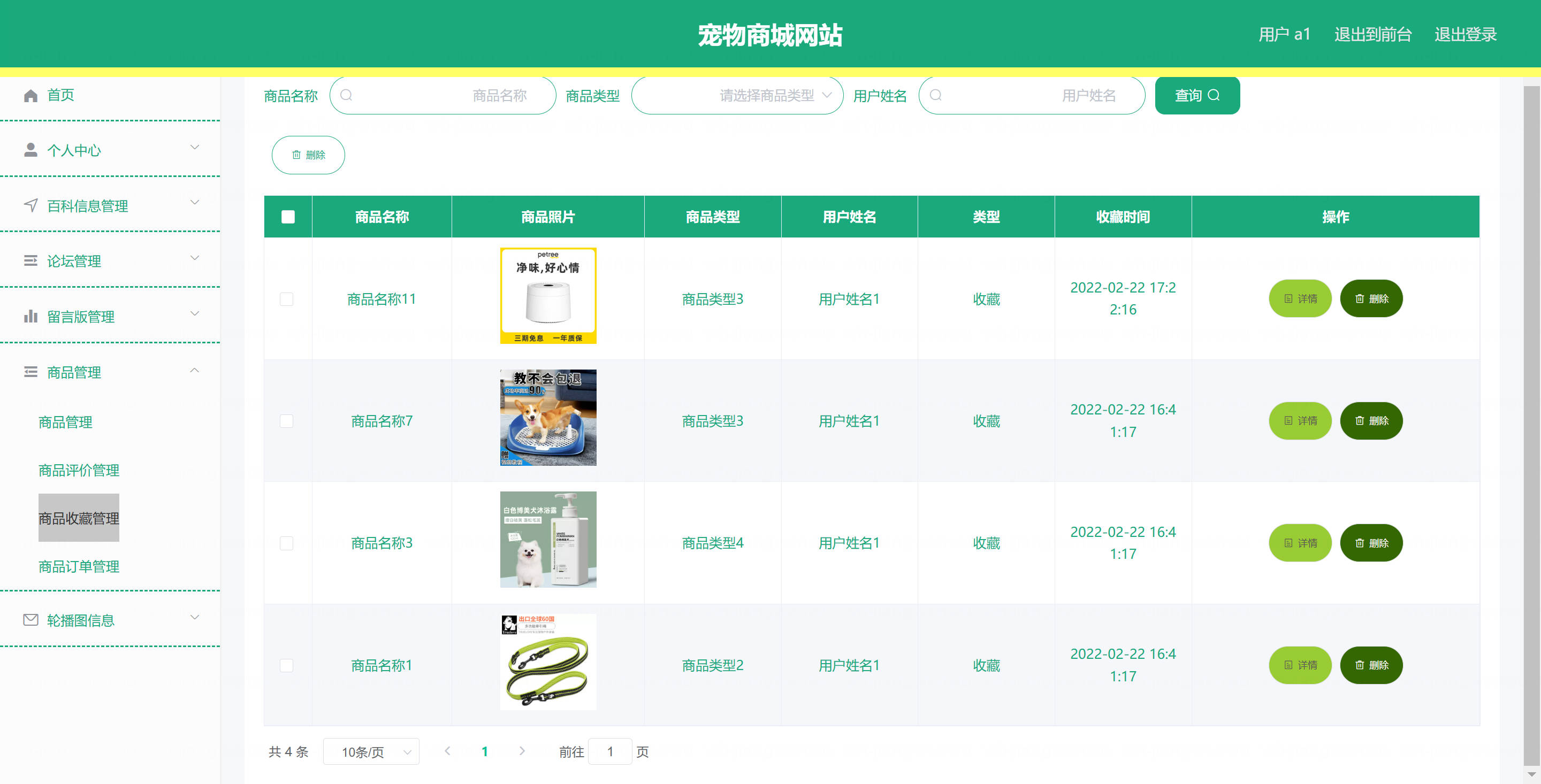This screenshot has height=784, width=1541.
Task: Toggle the select-all checkbox in table header
Action: 288,217
